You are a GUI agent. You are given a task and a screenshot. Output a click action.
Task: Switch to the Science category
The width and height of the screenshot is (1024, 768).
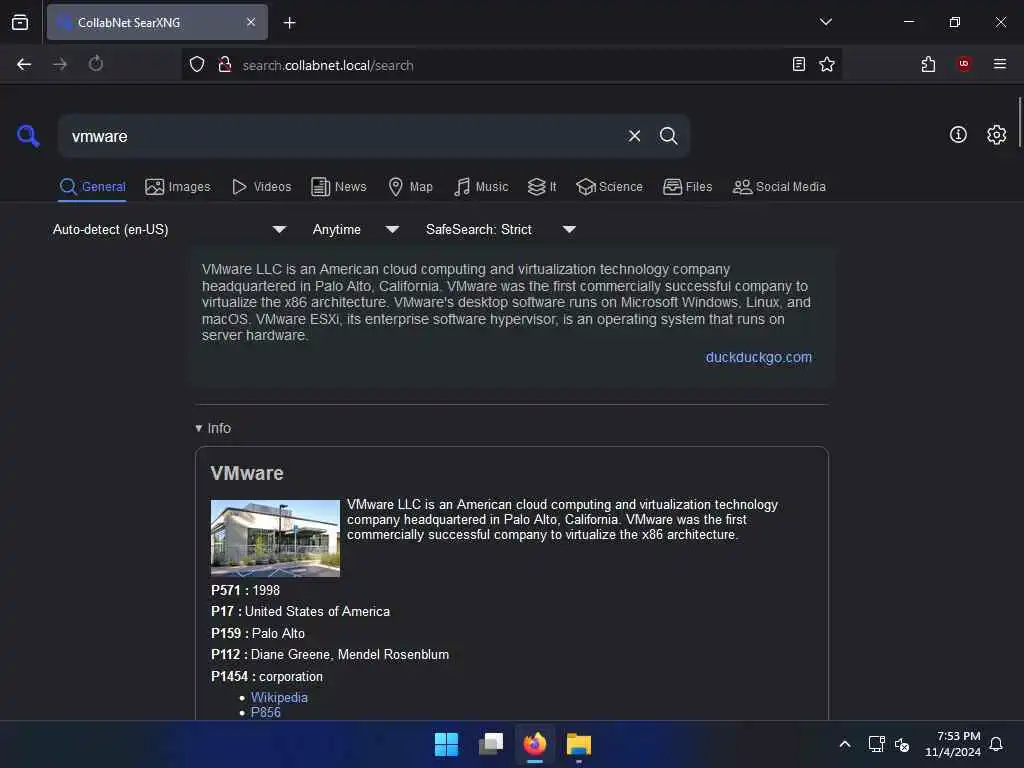(x=609, y=187)
